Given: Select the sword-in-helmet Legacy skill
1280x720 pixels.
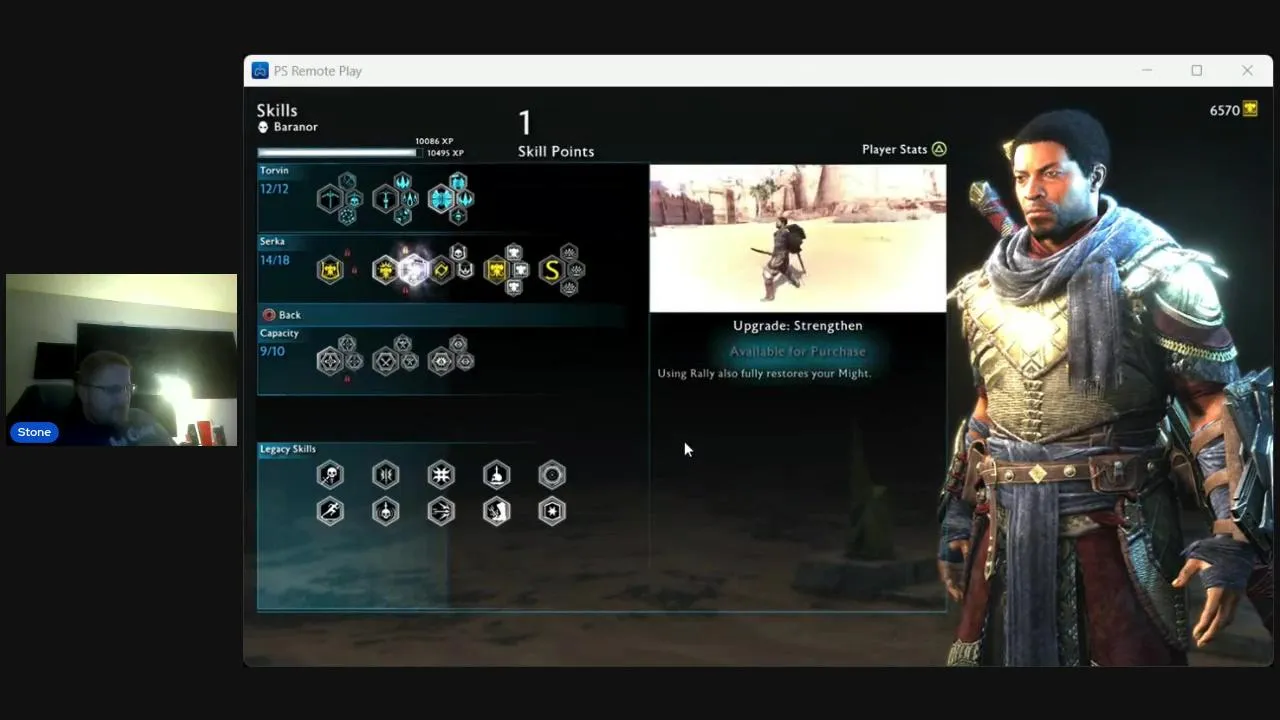Looking at the screenshot, I should 496,475.
